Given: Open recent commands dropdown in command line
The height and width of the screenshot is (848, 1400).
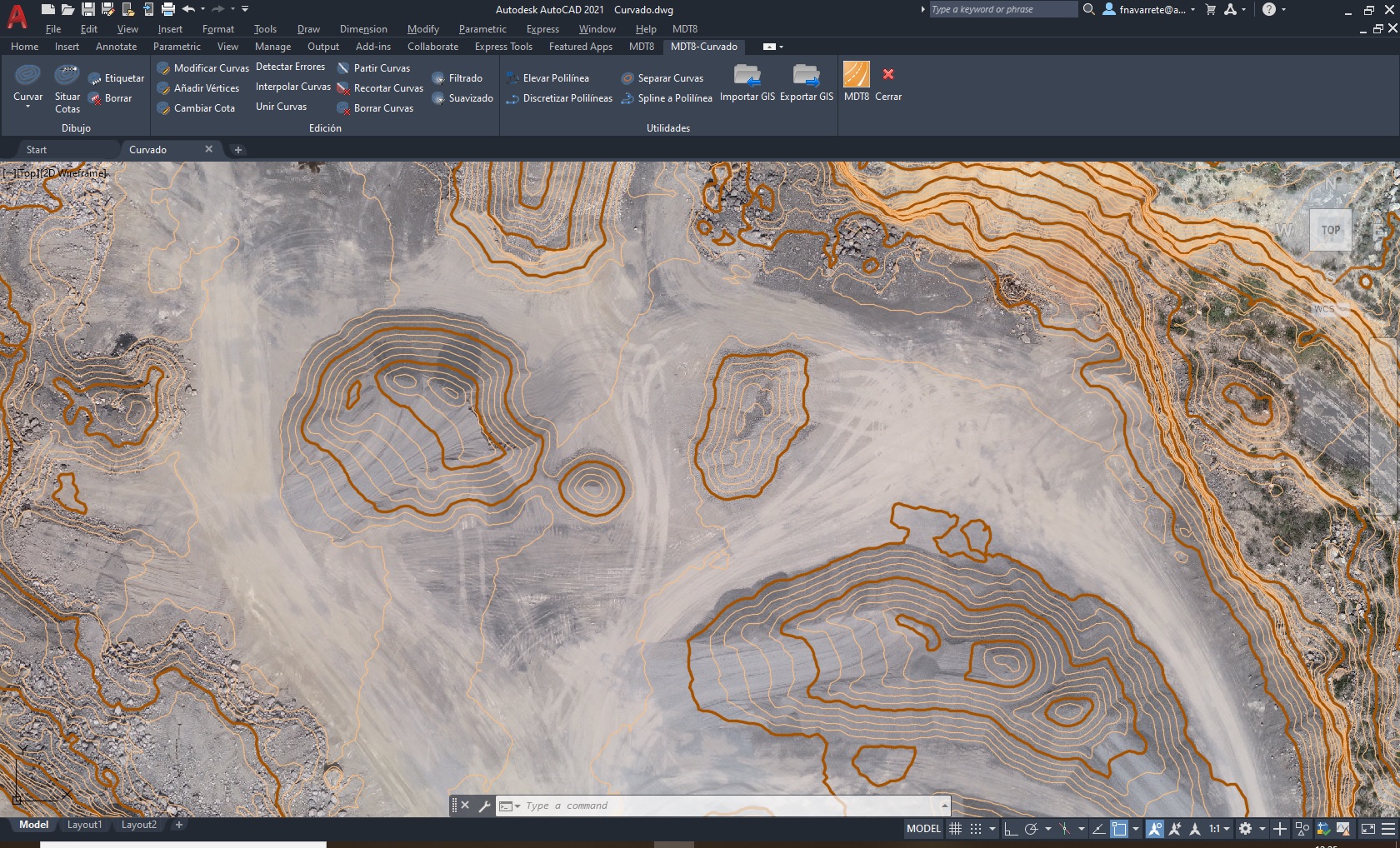Looking at the screenshot, I should pos(509,806).
